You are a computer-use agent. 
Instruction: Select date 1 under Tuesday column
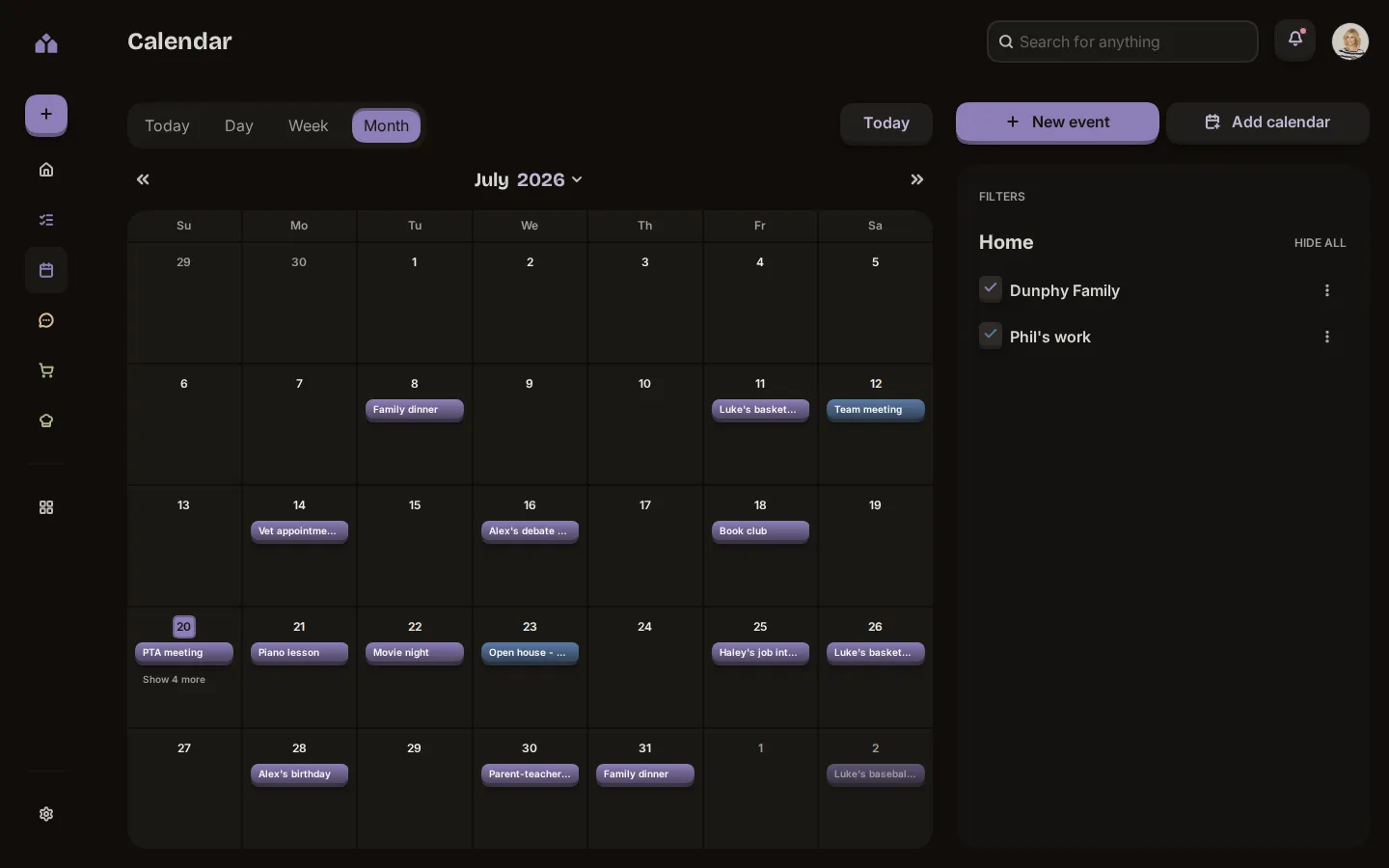tap(415, 262)
